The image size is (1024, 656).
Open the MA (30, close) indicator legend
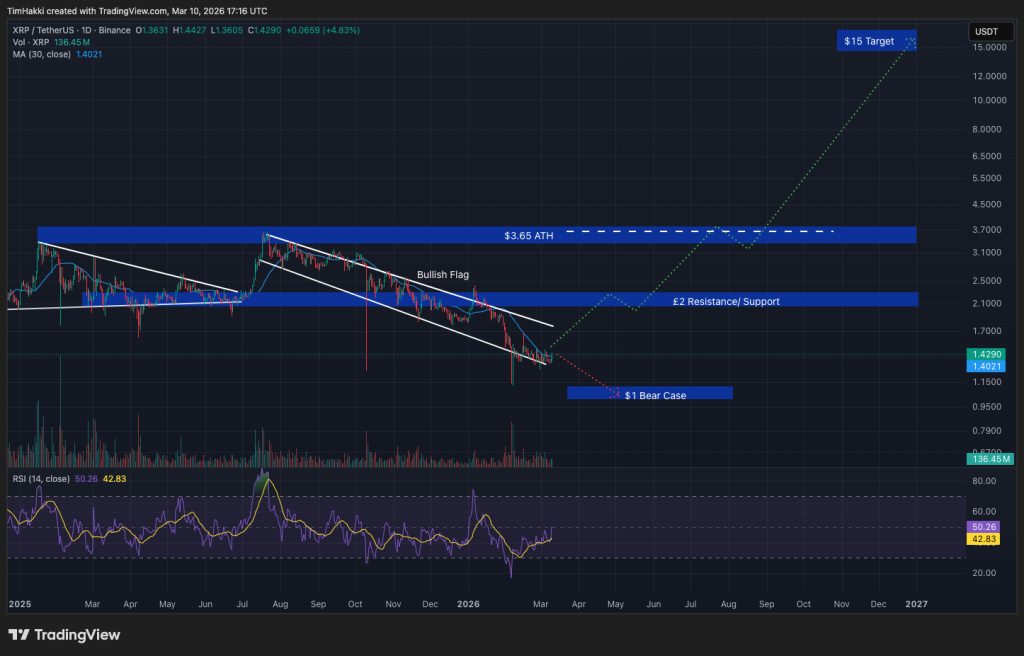pos(41,54)
